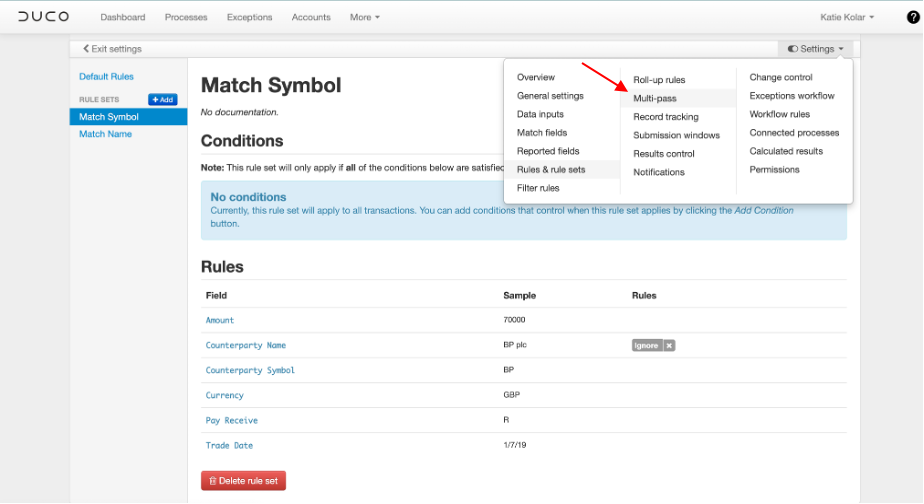This screenshot has width=924, height=504.
Task: Open Match fields settings
Action: pos(542,133)
